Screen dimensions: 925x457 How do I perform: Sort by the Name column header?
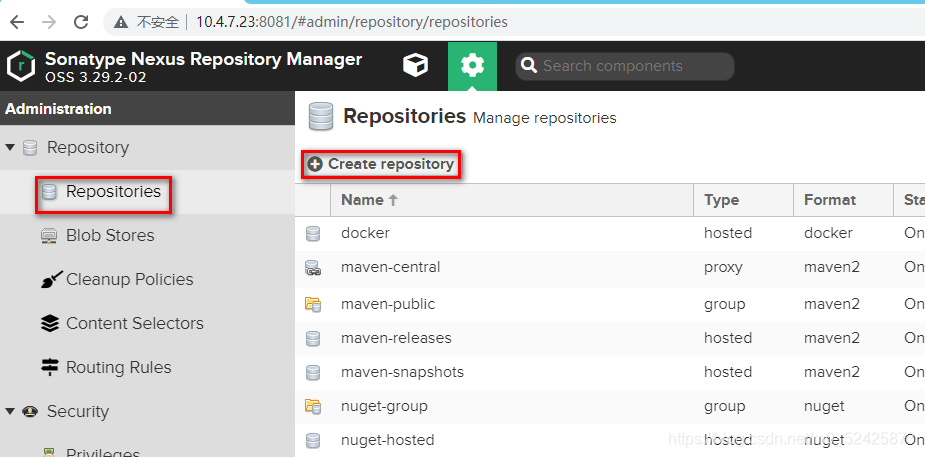[x=511, y=200]
